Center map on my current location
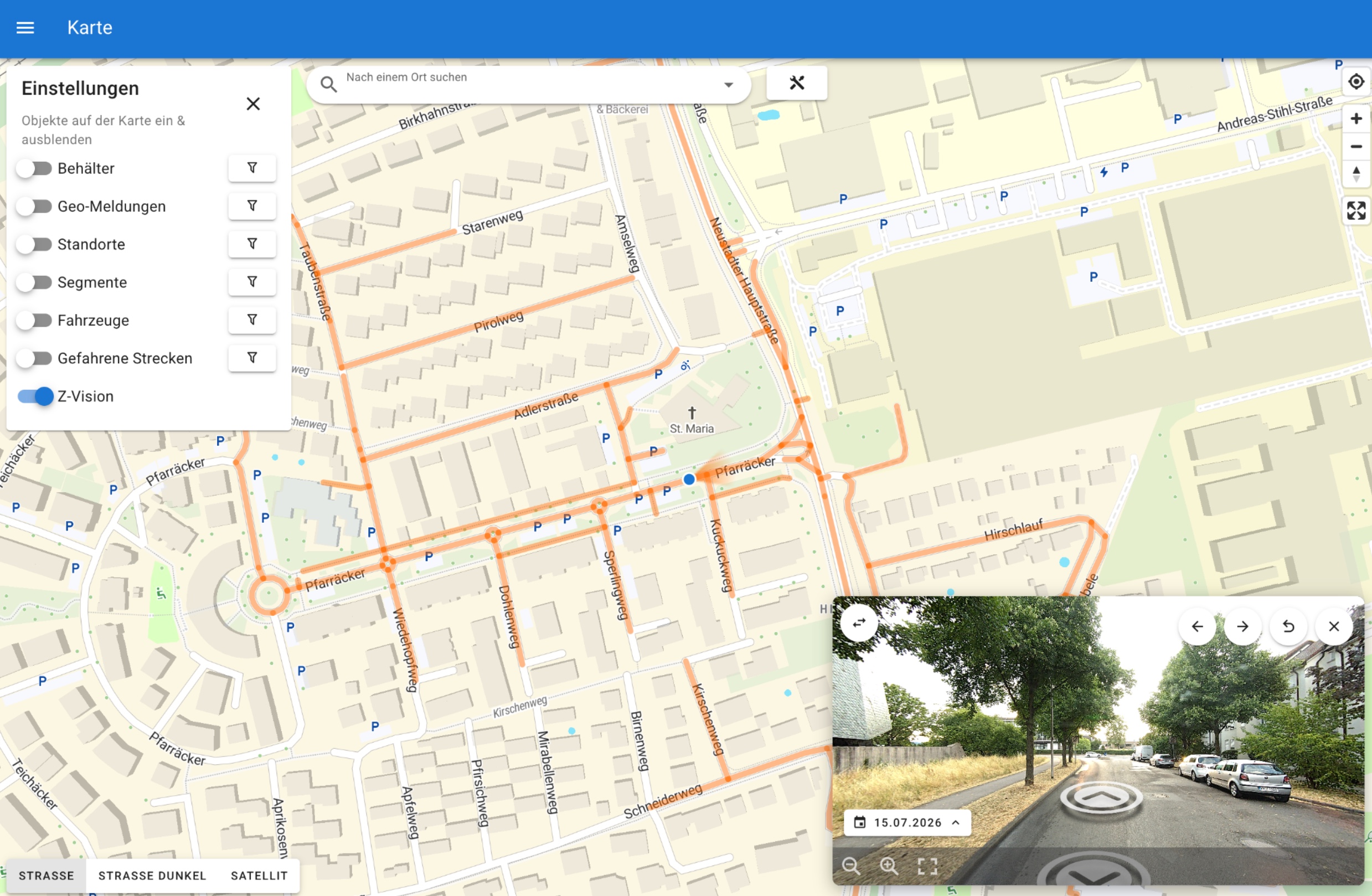Image resolution: width=1372 pixels, height=896 pixels. point(1356,82)
